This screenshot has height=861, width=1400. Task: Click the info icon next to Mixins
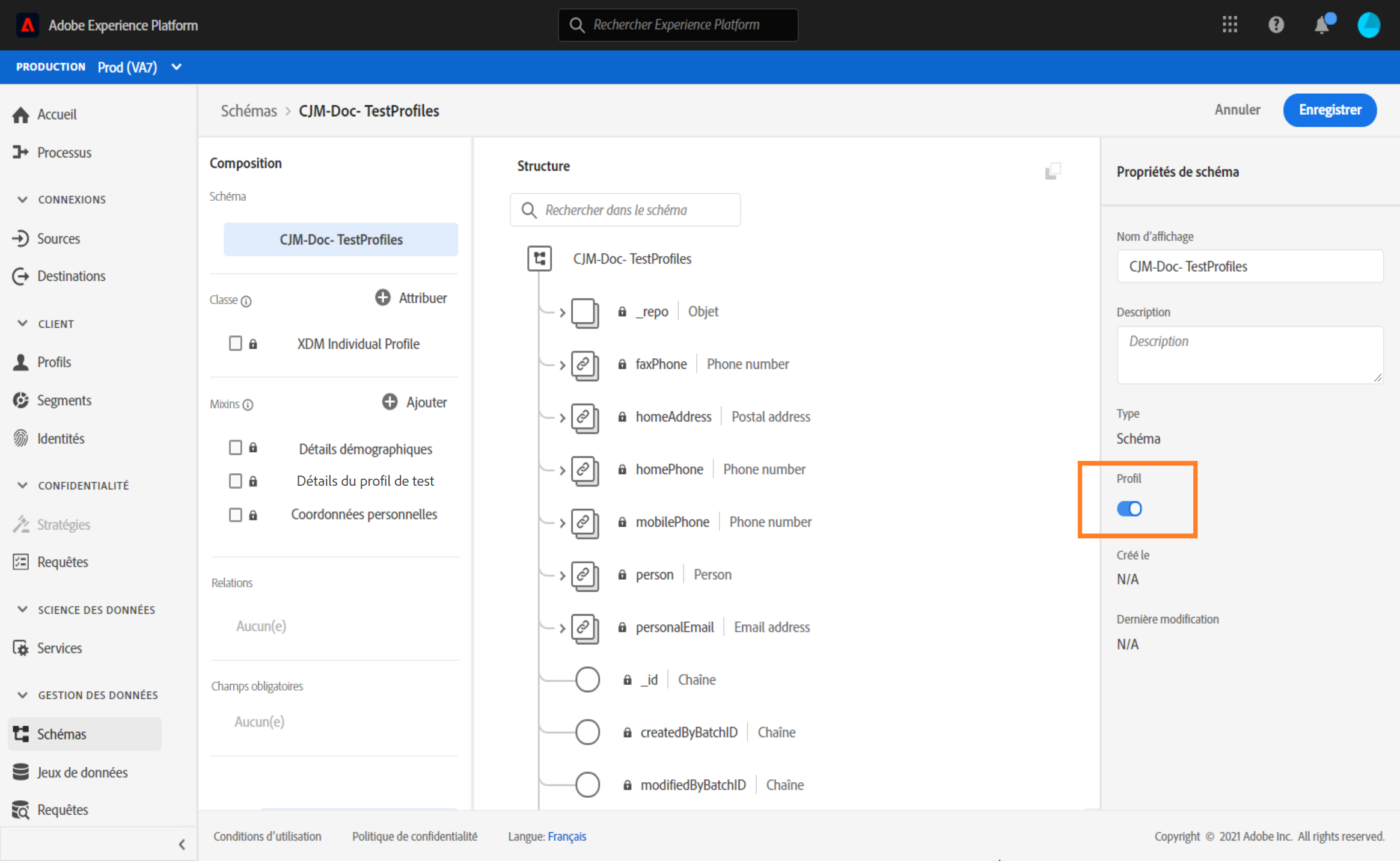[x=248, y=405]
